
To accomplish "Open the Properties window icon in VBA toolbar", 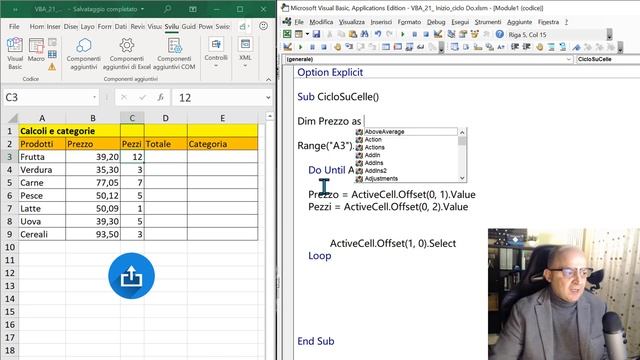I will (463, 34).
